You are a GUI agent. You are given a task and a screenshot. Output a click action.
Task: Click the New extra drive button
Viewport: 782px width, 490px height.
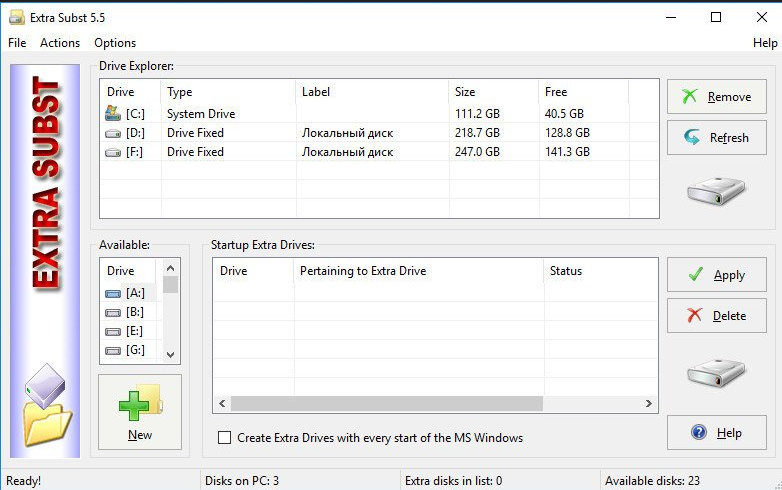pyautogui.click(x=140, y=412)
